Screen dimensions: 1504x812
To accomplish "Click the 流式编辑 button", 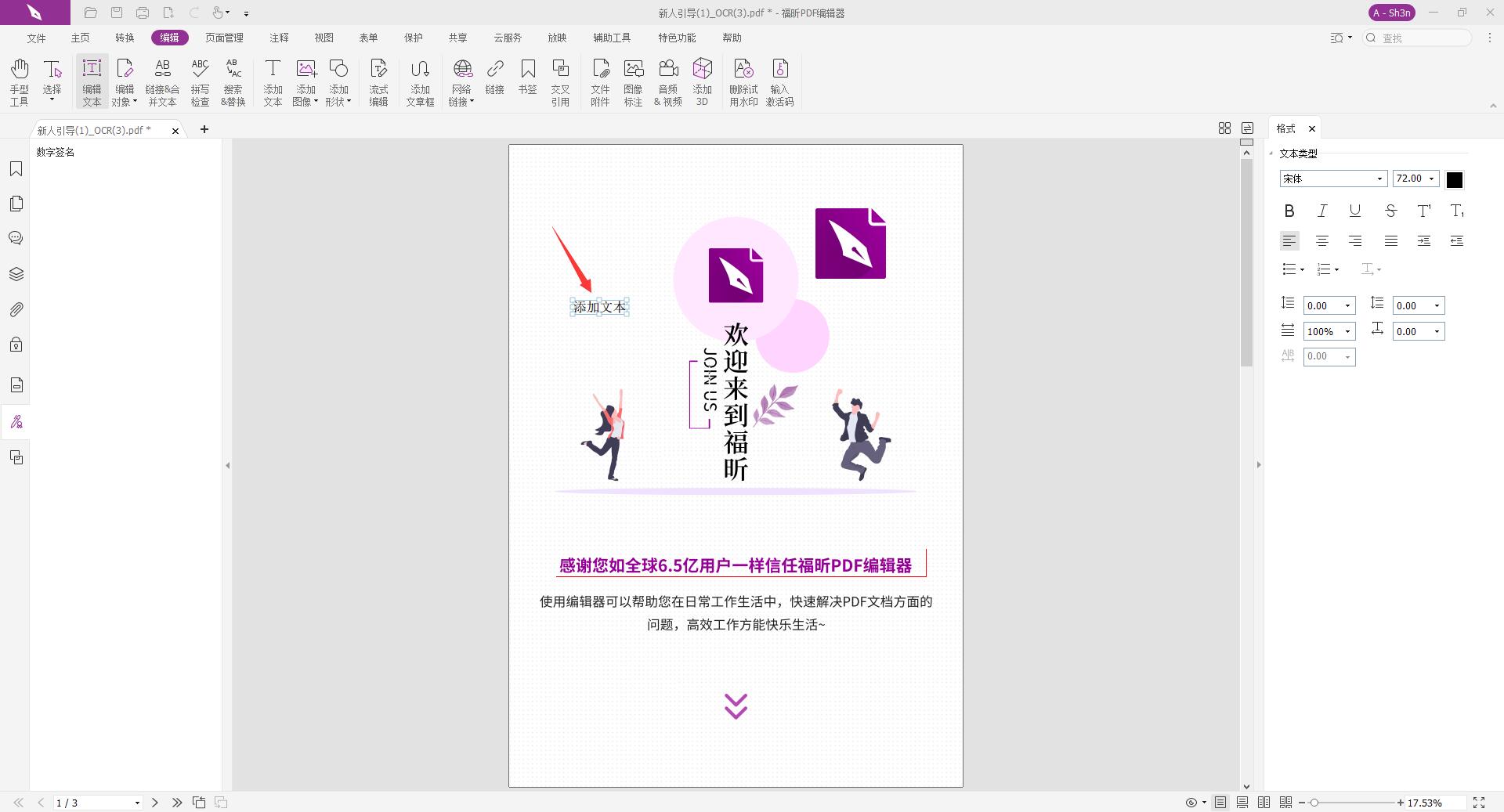I will [x=378, y=81].
